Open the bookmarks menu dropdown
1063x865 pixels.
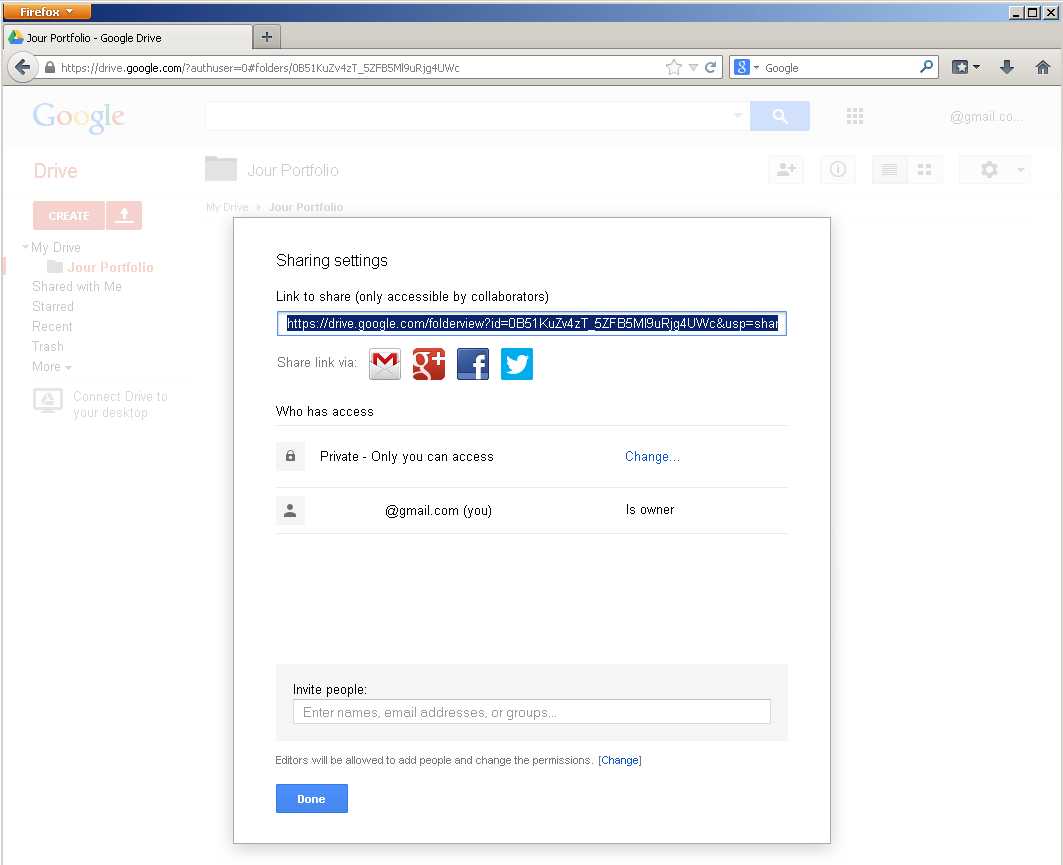966,68
